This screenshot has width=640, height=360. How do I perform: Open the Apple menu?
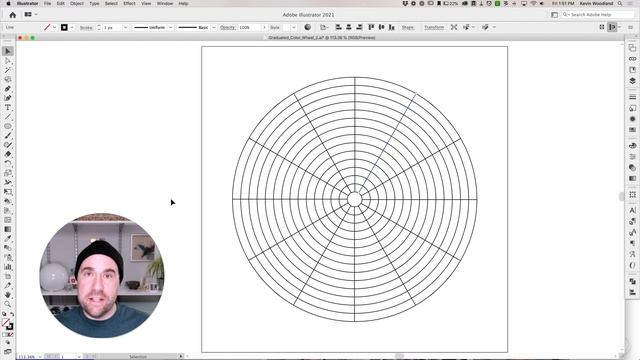coord(8,3)
